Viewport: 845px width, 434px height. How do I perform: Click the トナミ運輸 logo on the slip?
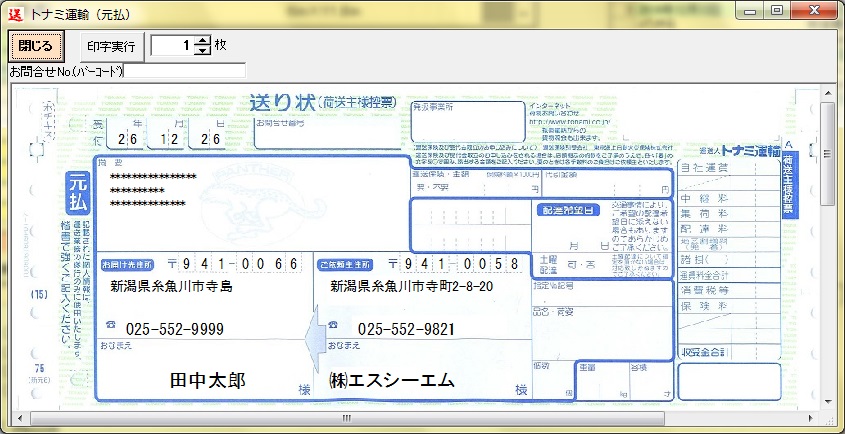click(x=750, y=151)
